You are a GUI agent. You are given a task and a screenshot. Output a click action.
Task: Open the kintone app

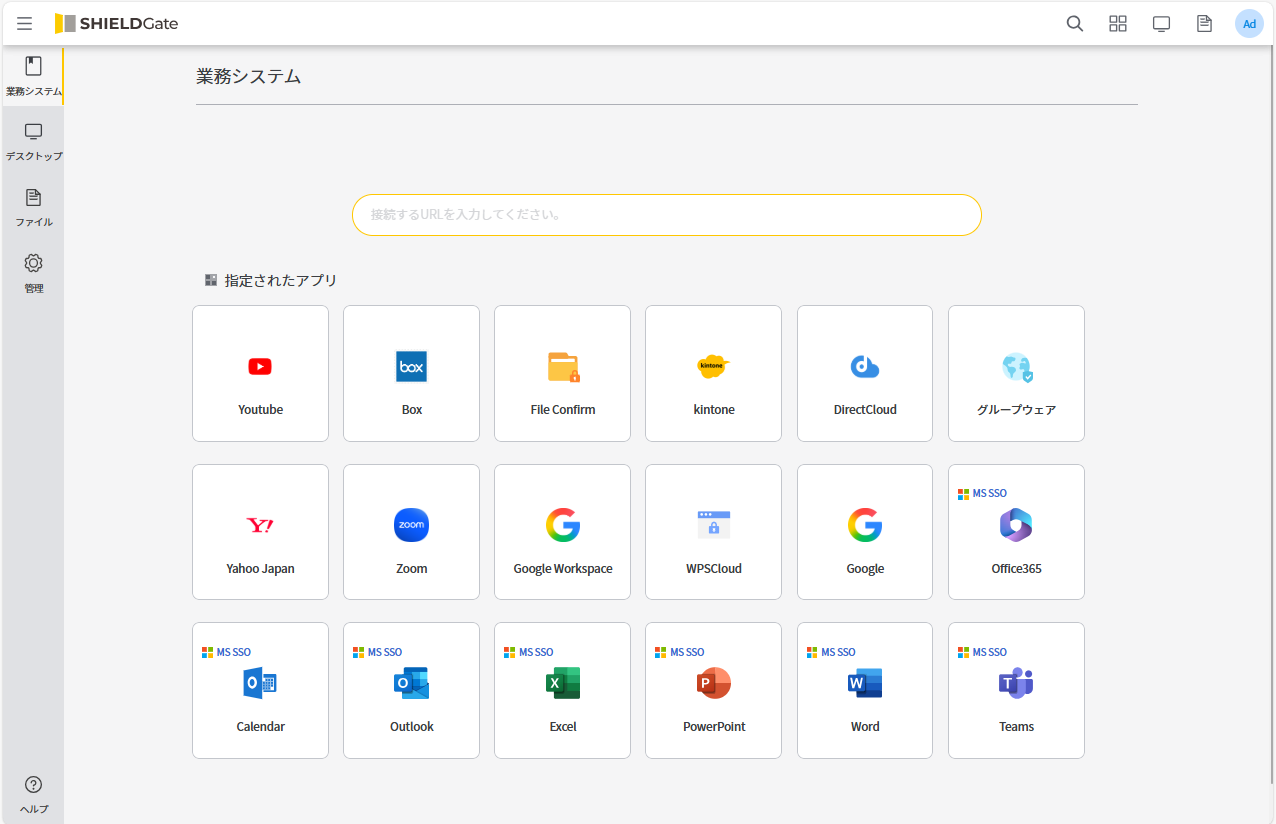(x=713, y=373)
